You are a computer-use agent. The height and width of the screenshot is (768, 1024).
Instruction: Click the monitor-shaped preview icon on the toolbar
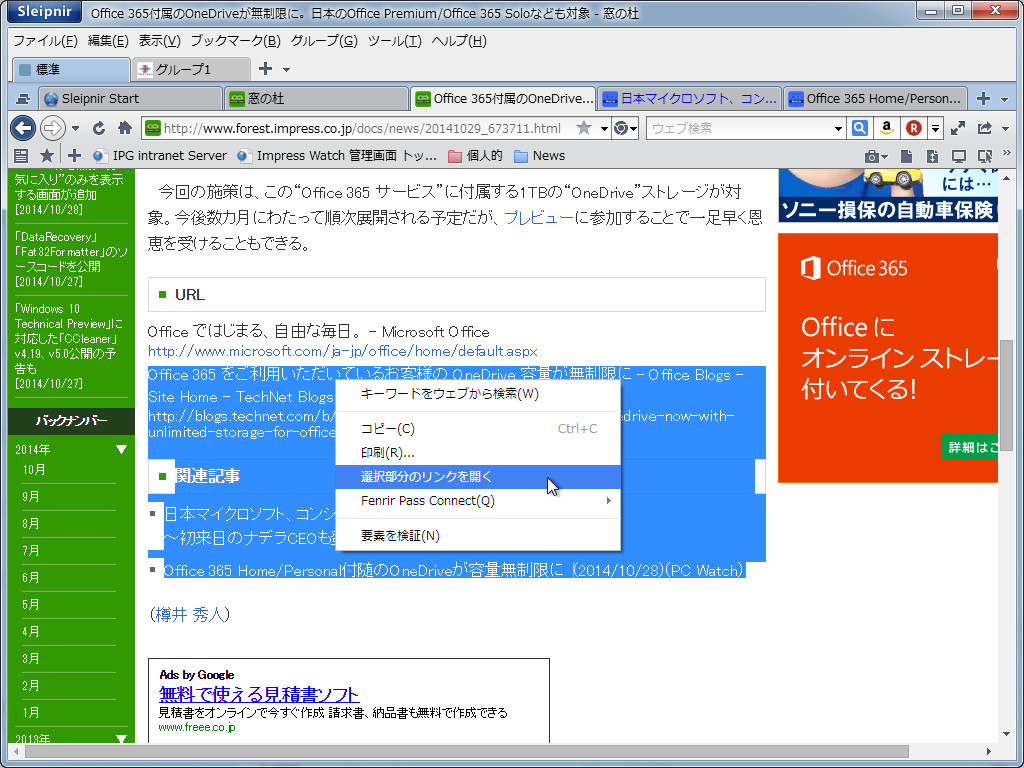958,156
